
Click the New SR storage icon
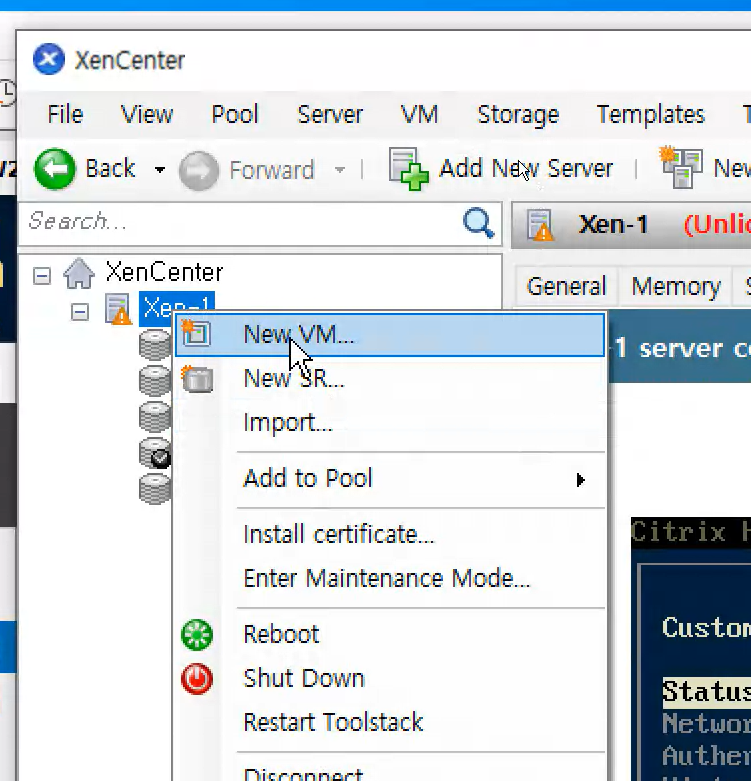pyautogui.click(x=197, y=379)
